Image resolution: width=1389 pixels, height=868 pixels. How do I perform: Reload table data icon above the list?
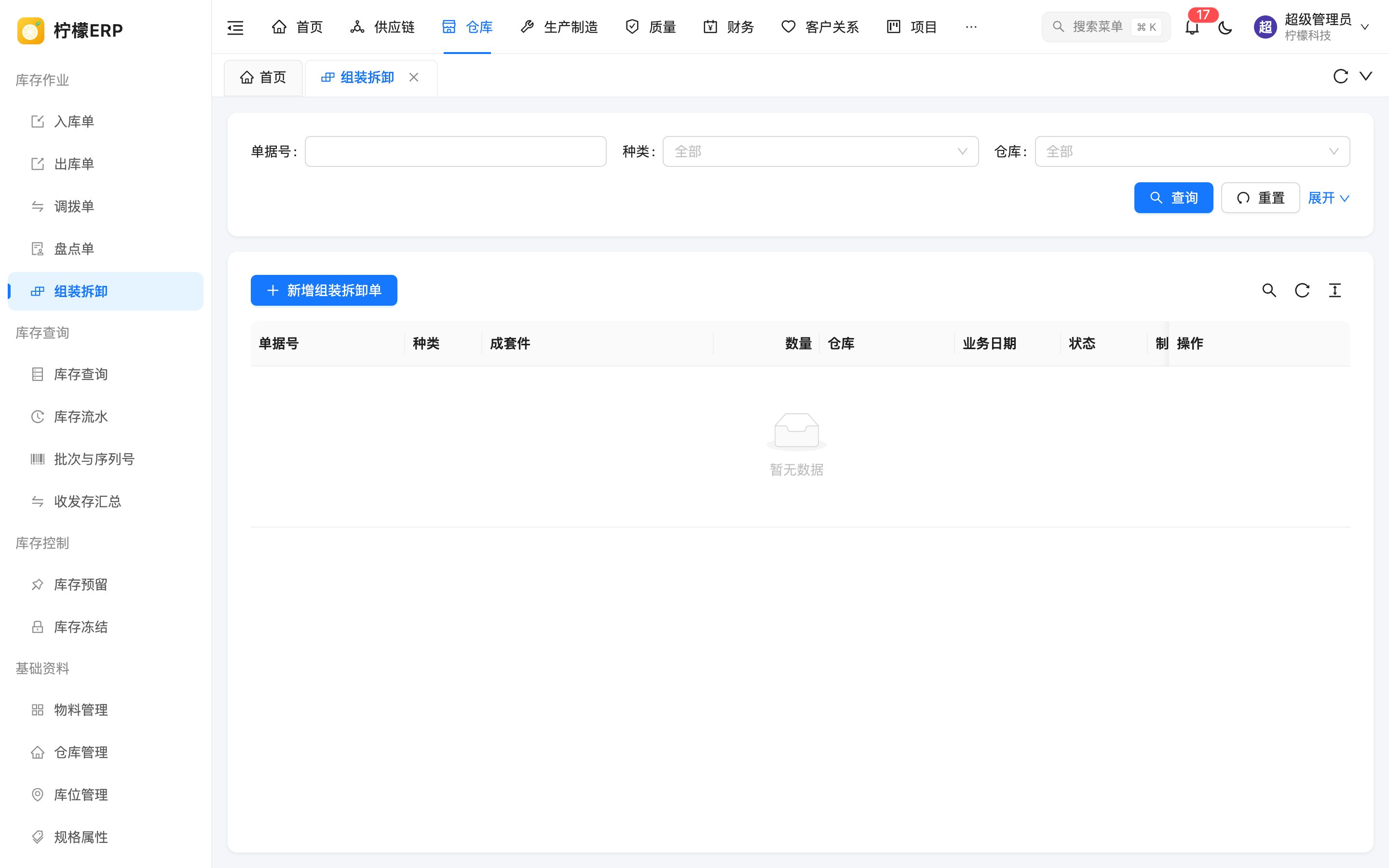(1302, 290)
